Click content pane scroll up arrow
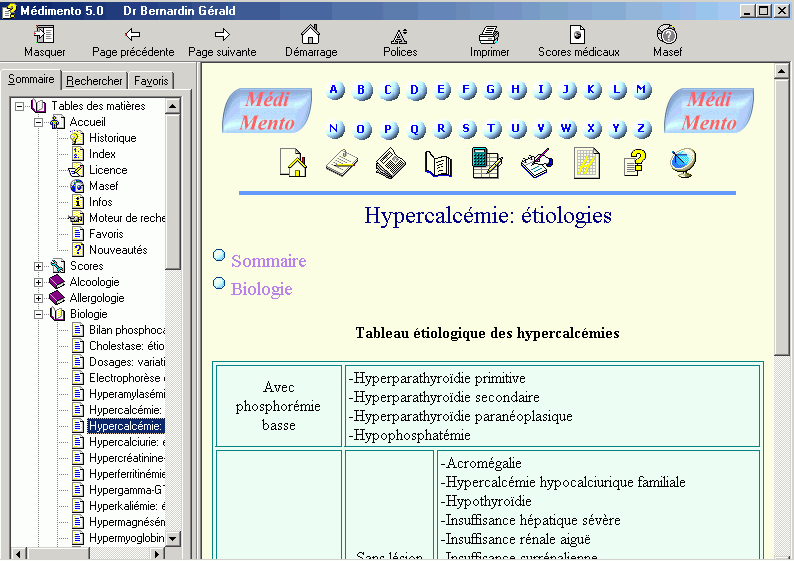The width and height of the screenshot is (794, 561). [x=781, y=71]
